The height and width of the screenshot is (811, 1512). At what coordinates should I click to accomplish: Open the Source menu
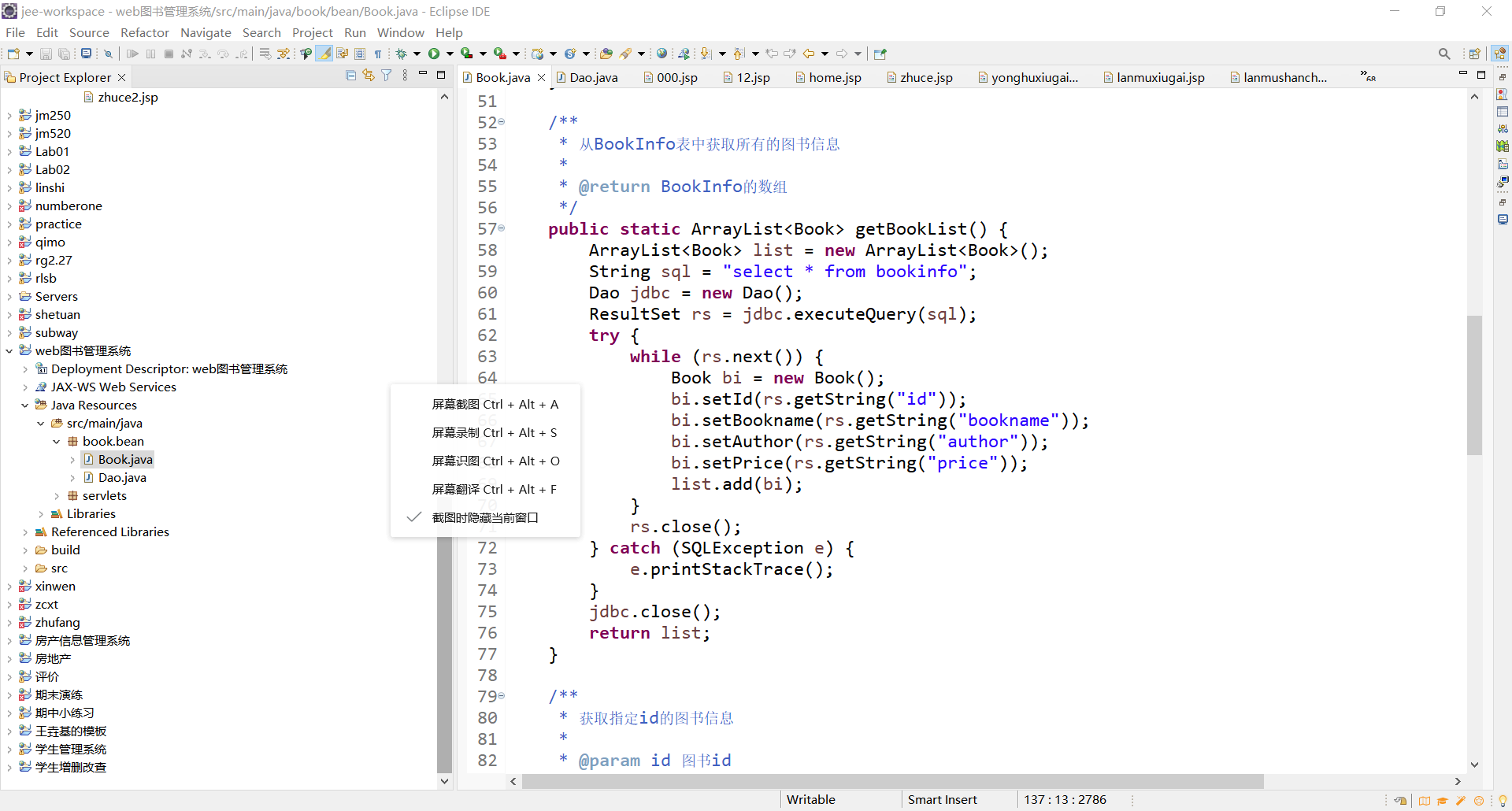pyautogui.click(x=89, y=32)
